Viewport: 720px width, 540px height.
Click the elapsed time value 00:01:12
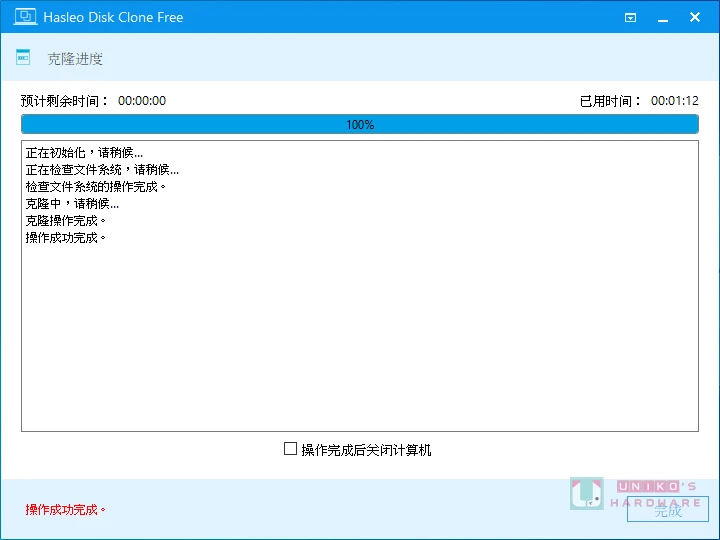[x=675, y=101]
